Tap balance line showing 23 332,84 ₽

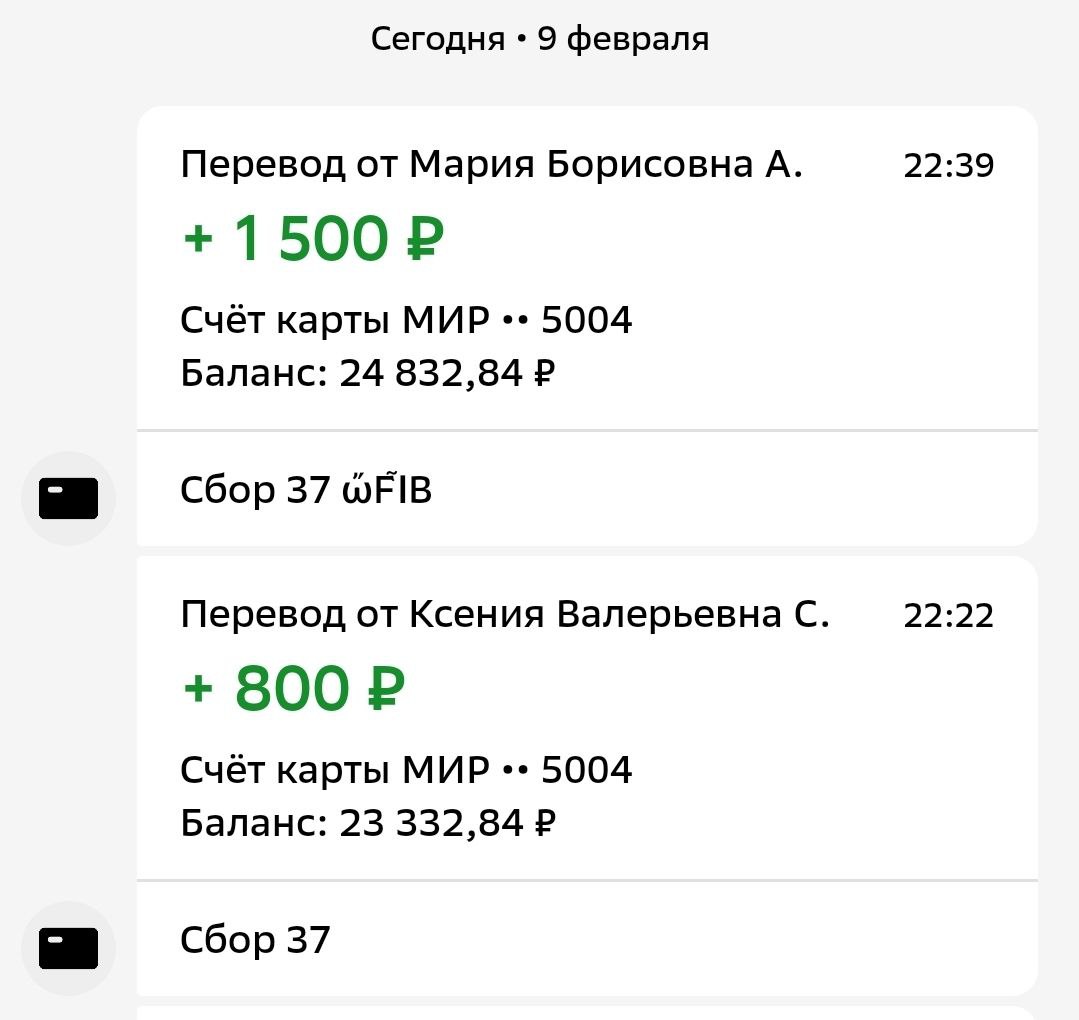pos(367,824)
